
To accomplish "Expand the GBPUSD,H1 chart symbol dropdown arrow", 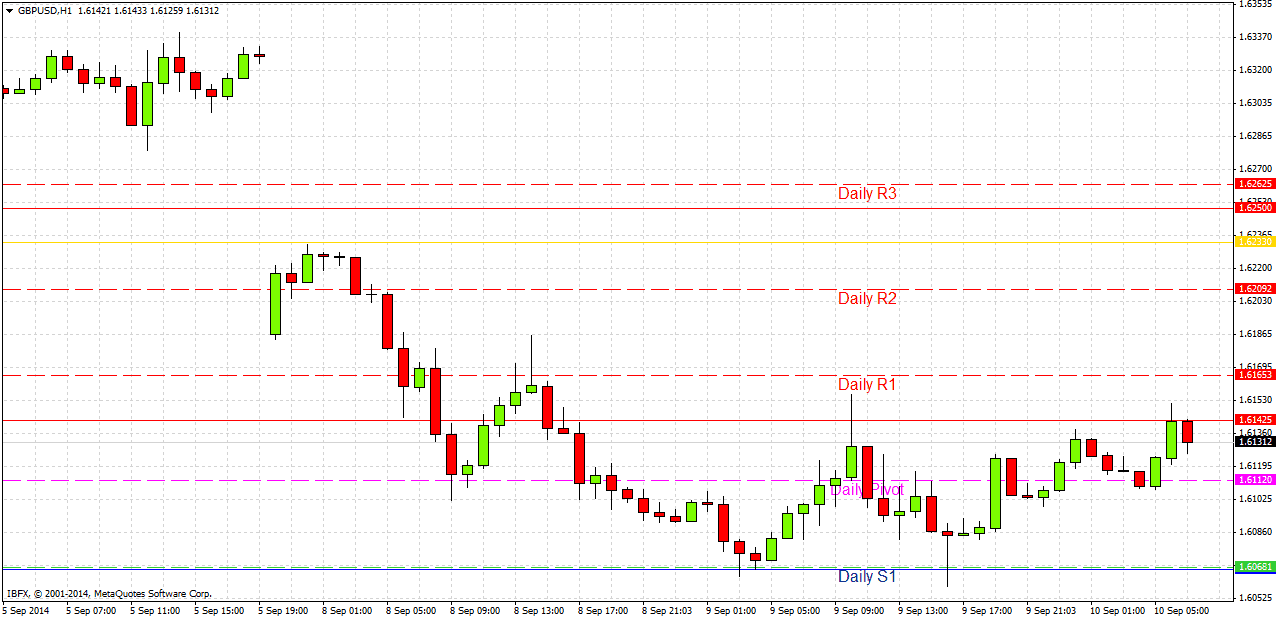I will click(x=8, y=10).
